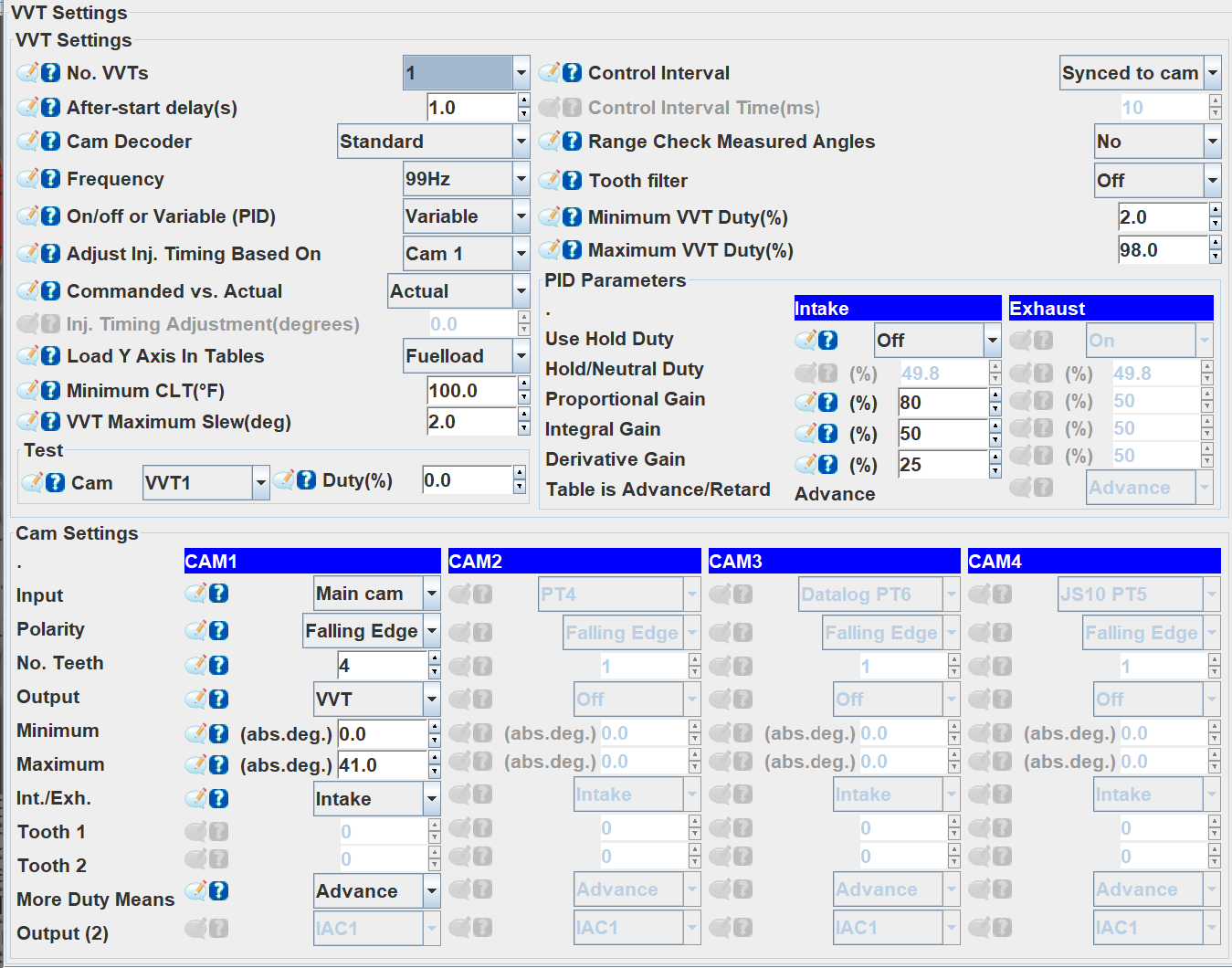This screenshot has height=968, width=1232.
Task: Open the On/off or Variable (PID) dropdown
Action: 521,217
